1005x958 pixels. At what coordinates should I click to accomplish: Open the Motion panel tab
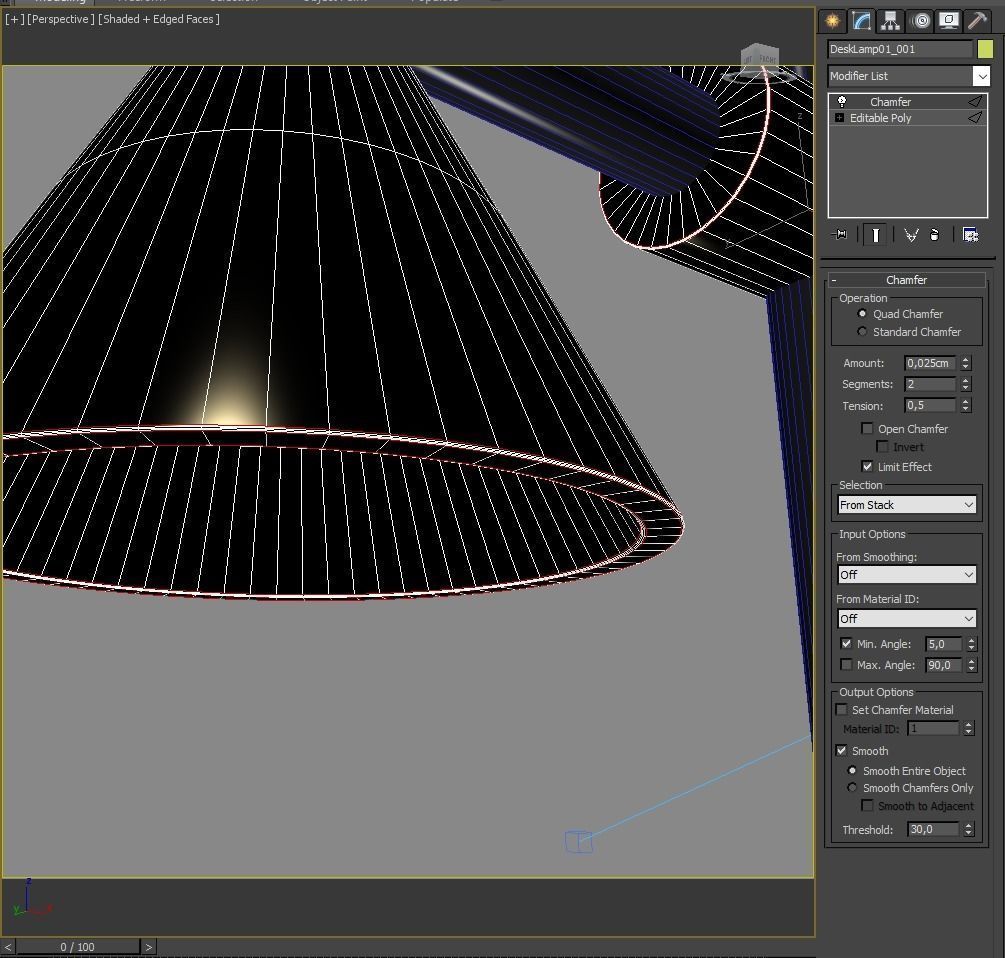point(920,21)
